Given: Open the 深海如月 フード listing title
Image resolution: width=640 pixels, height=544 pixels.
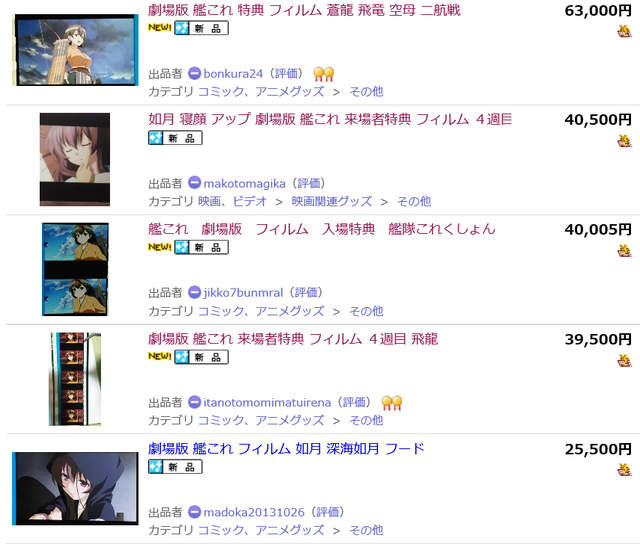Looking at the screenshot, I should coord(286,449).
